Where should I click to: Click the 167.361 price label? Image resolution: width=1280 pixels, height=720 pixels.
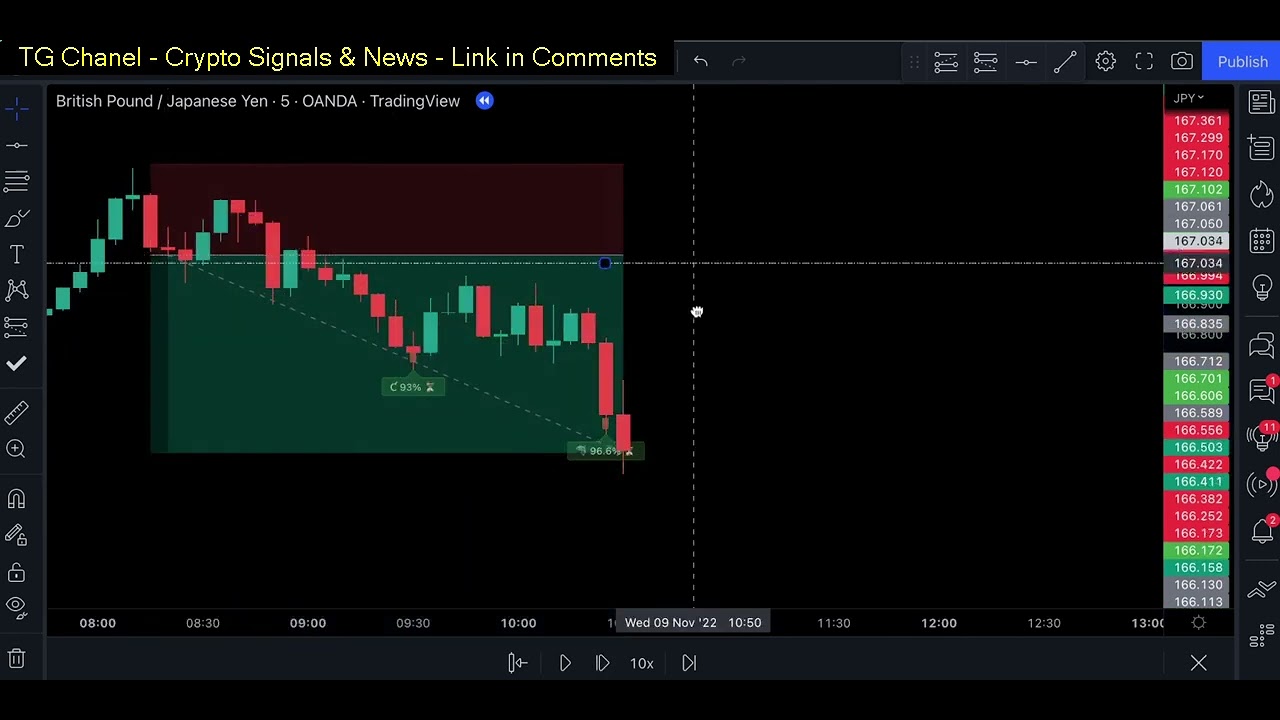click(x=1198, y=121)
